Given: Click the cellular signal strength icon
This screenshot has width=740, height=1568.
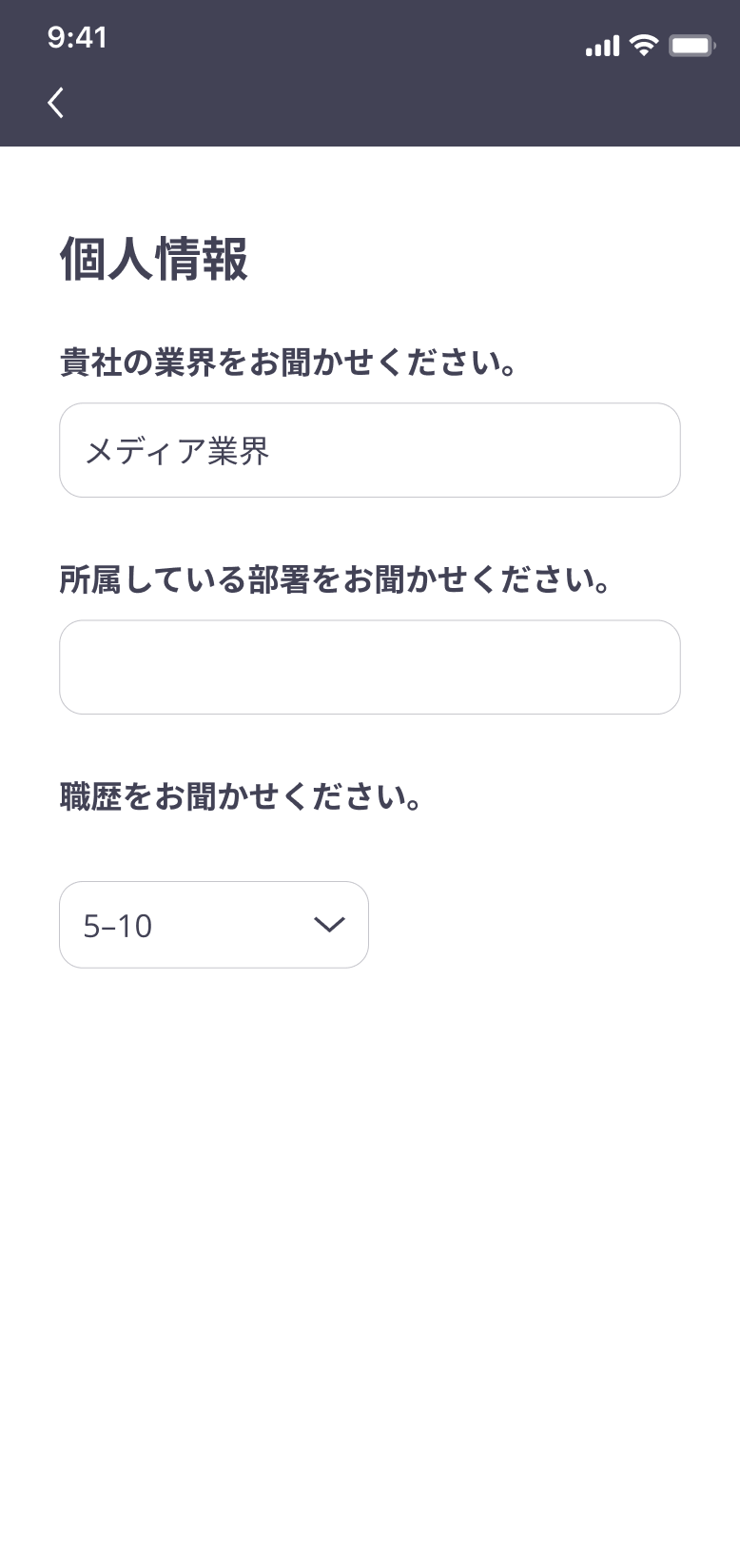Looking at the screenshot, I should click(602, 46).
